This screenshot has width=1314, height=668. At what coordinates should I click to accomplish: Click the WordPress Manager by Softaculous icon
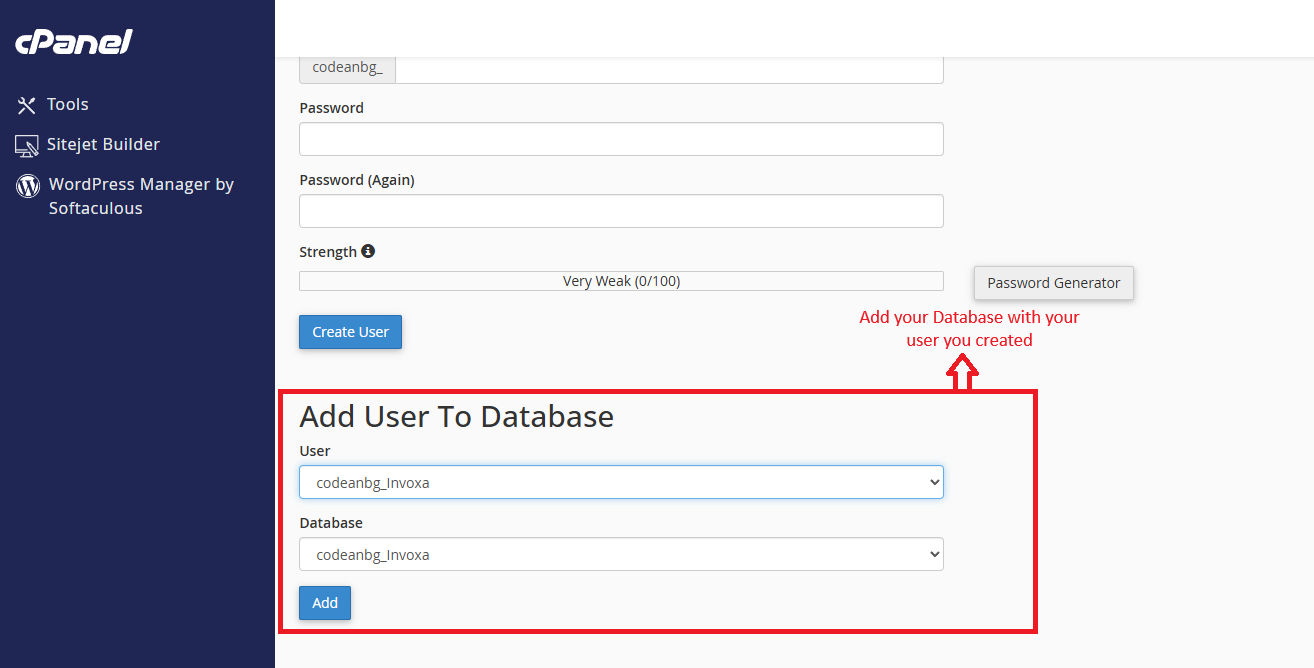point(26,185)
